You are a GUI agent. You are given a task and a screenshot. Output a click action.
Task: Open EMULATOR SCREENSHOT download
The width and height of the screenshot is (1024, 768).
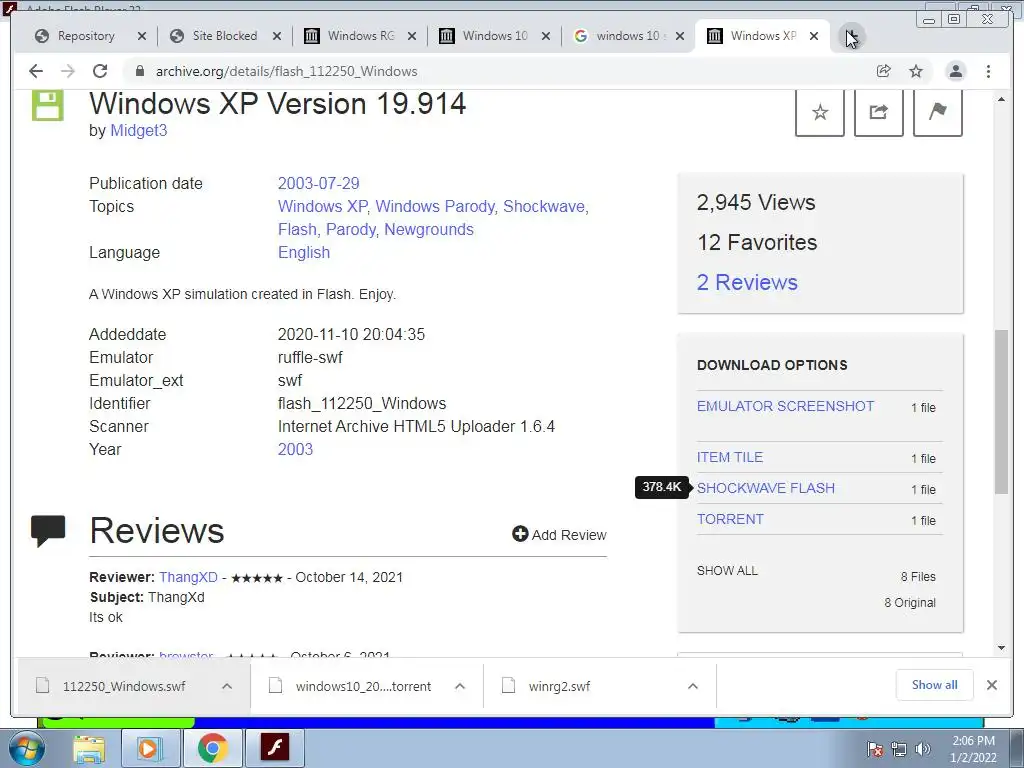coord(785,406)
